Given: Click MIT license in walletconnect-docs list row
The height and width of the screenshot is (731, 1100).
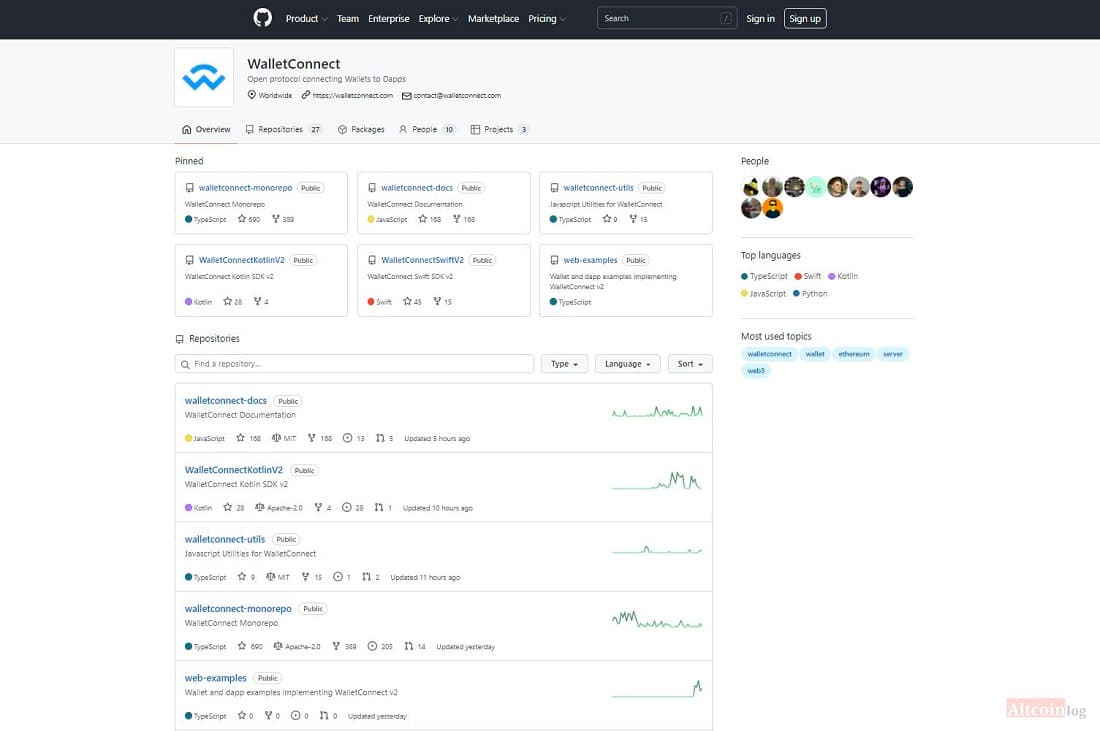Looking at the screenshot, I should (x=284, y=438).
